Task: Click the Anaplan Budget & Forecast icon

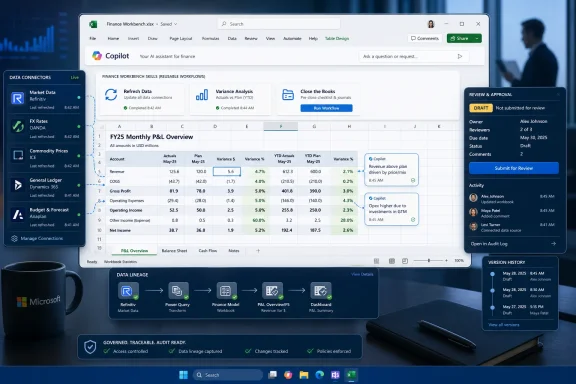Action: point(18,214)
